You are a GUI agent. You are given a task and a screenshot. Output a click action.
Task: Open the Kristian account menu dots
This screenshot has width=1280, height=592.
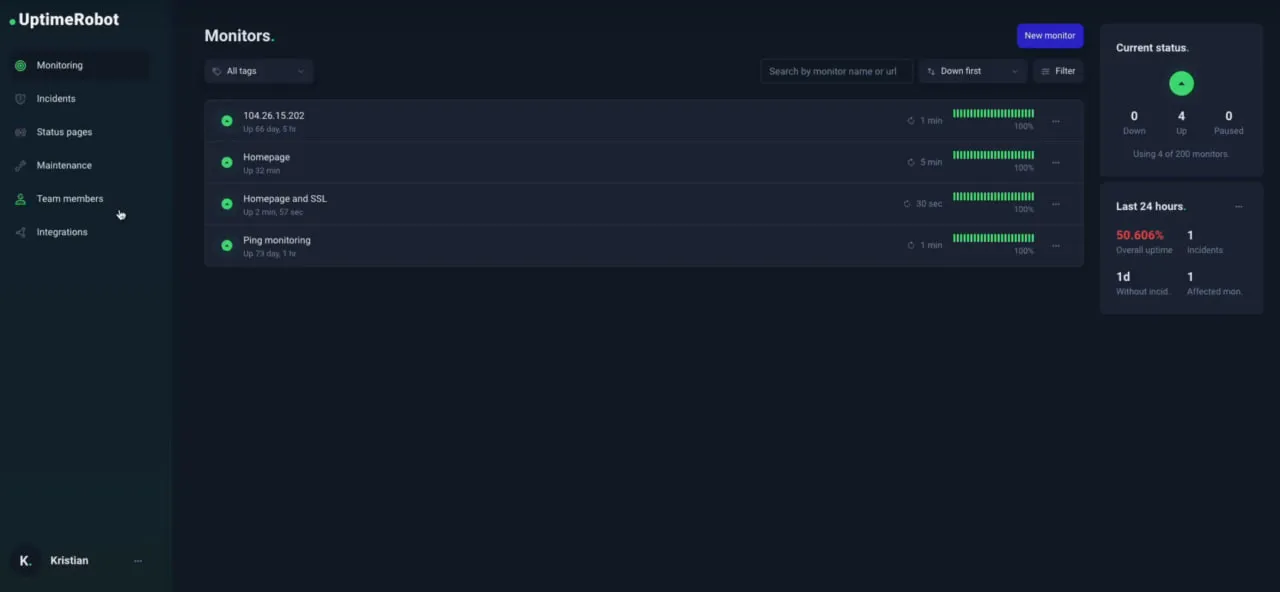pyautogui.click(x=138, y=561)
